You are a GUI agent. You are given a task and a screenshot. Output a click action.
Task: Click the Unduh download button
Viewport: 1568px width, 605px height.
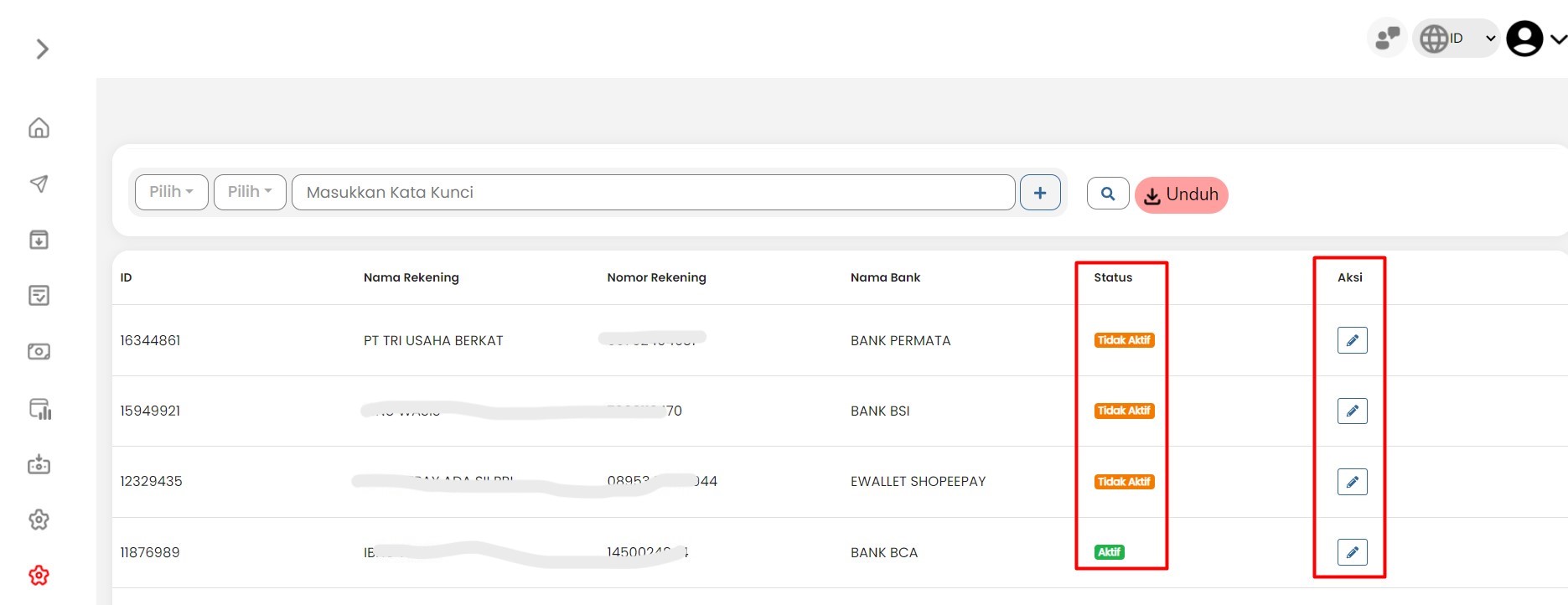click(x=1181, y=195)
